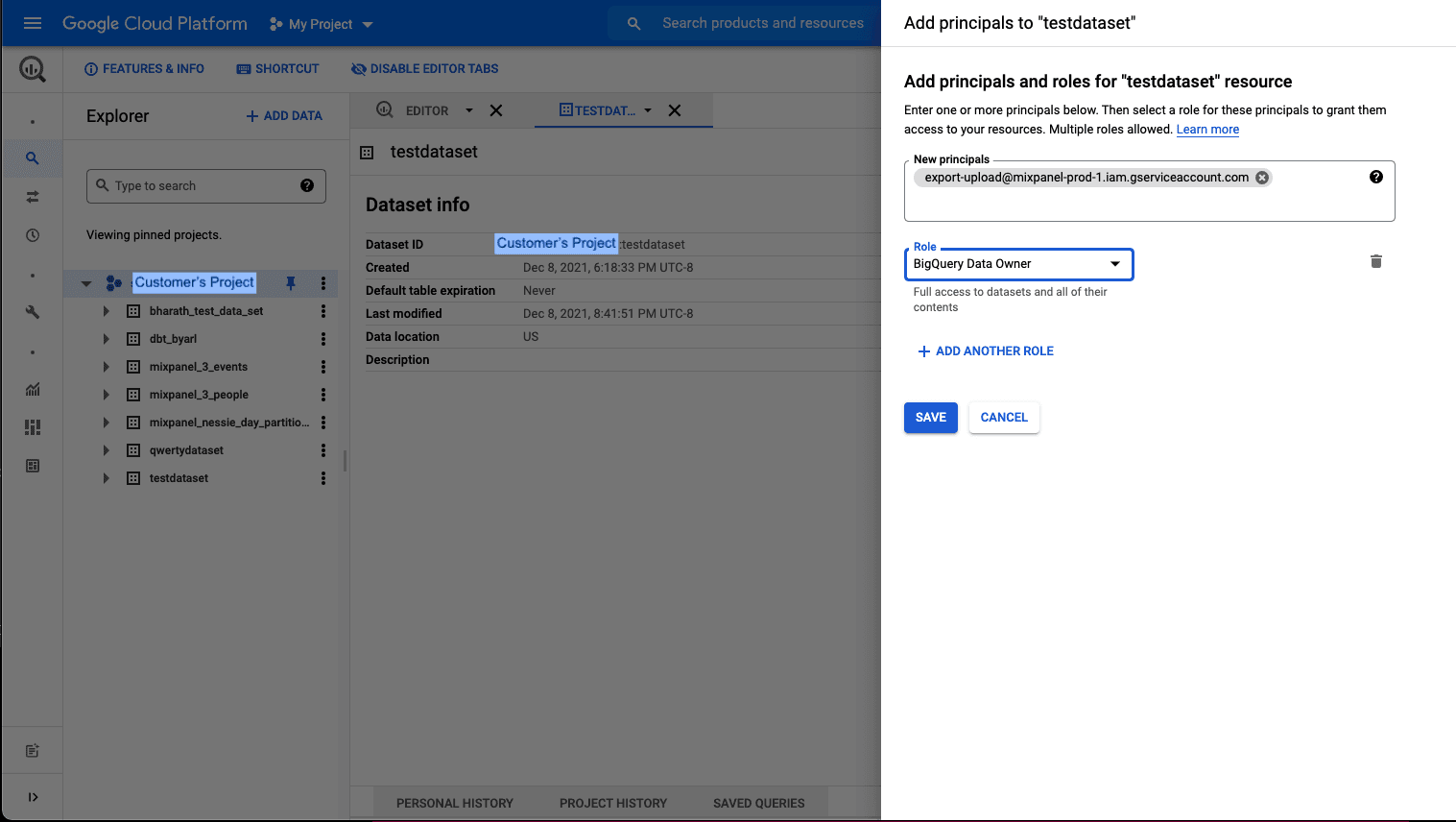Toggle Disable Editor Tabs
Image resolution: width=1456 pixels, height=822 pixels.
pyautogui.click(x=424, y=68)
